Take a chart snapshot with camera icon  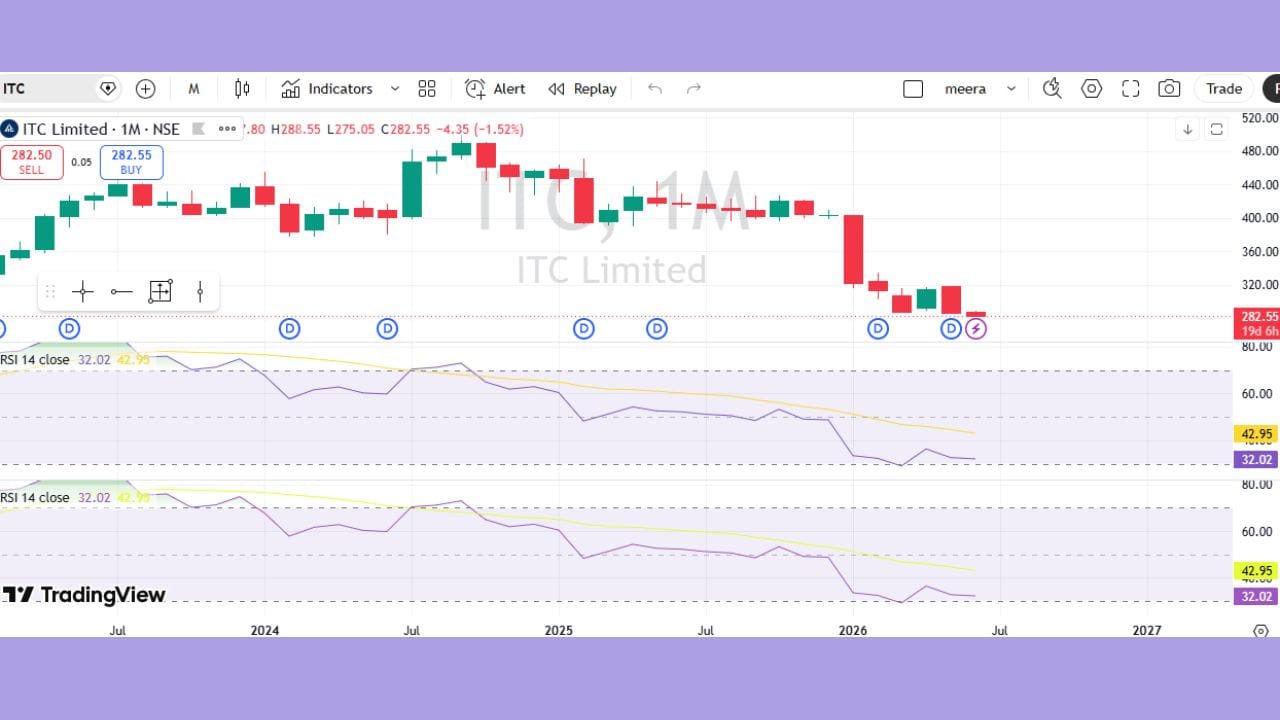1169,89
